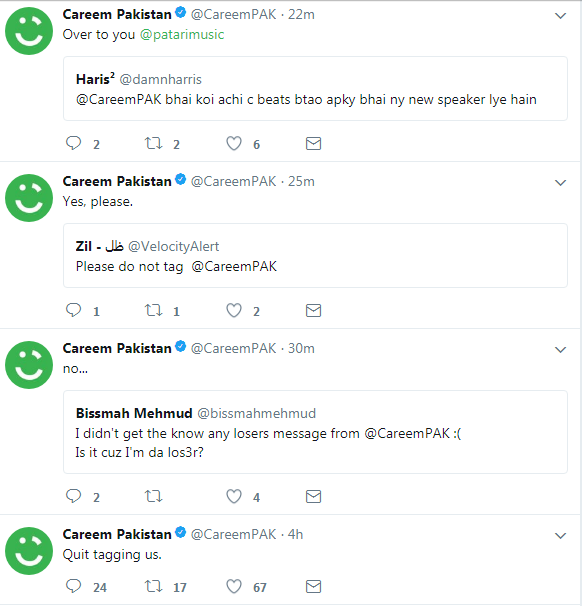Open Haris quoted tweet card
This screenshot has width=582, height=606.
pyautogui.click(x=315, y=89)
